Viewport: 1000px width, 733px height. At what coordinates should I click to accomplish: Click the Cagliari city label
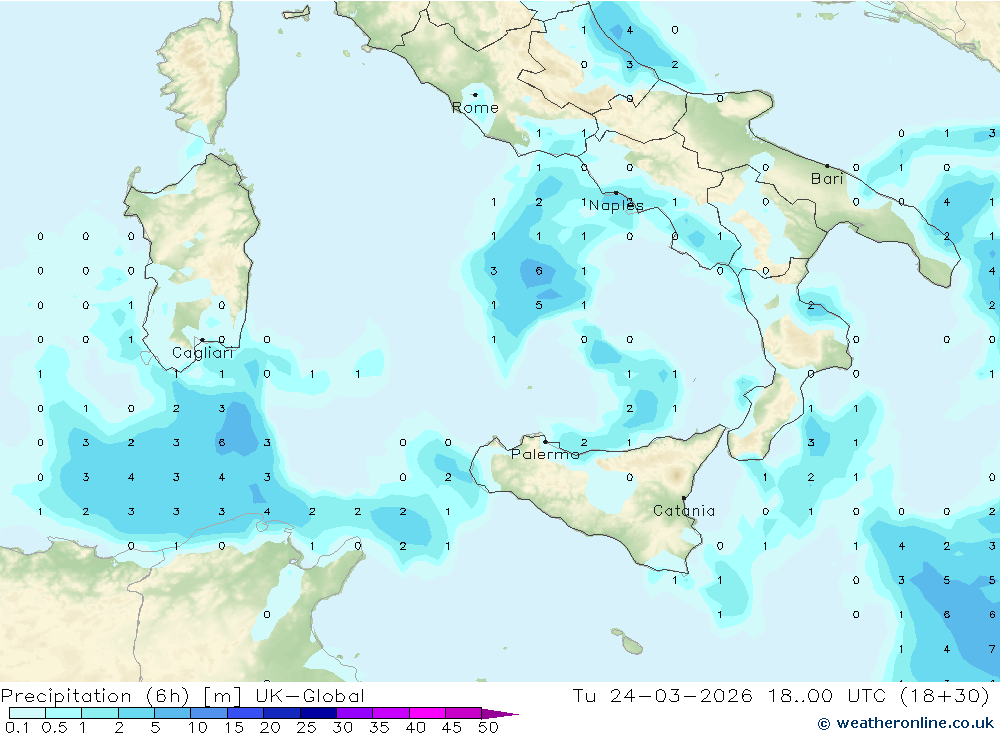[203, 353]
